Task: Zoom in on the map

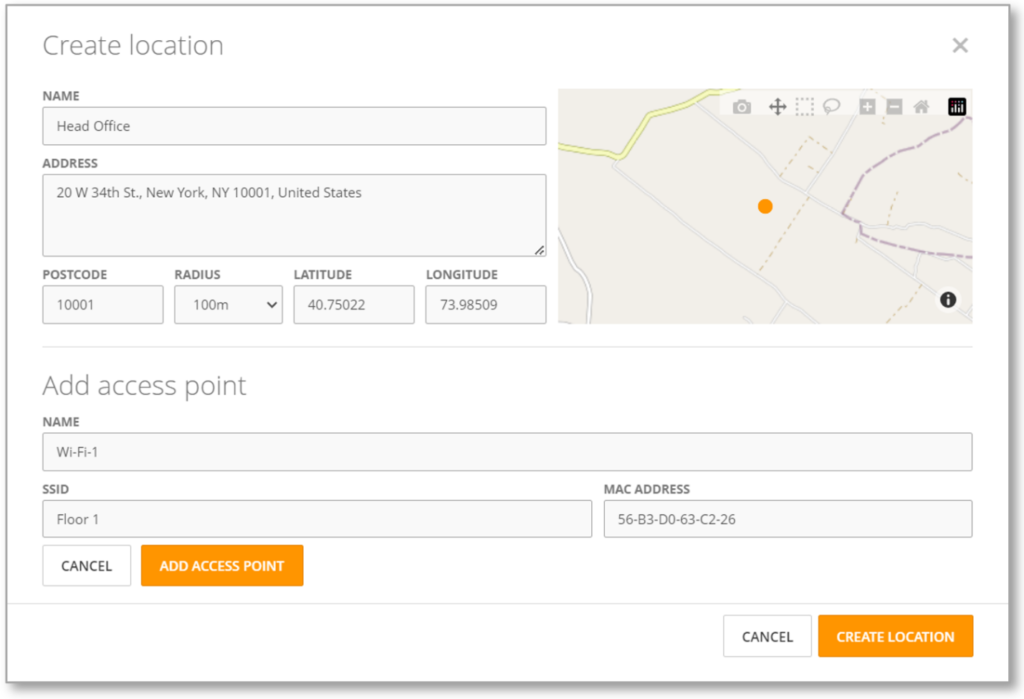Action: point(867,107)
